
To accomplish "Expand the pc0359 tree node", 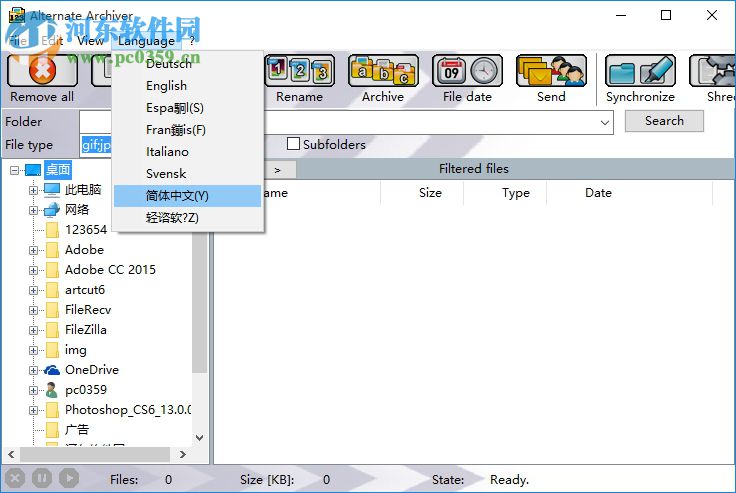I will pos(33,390).
